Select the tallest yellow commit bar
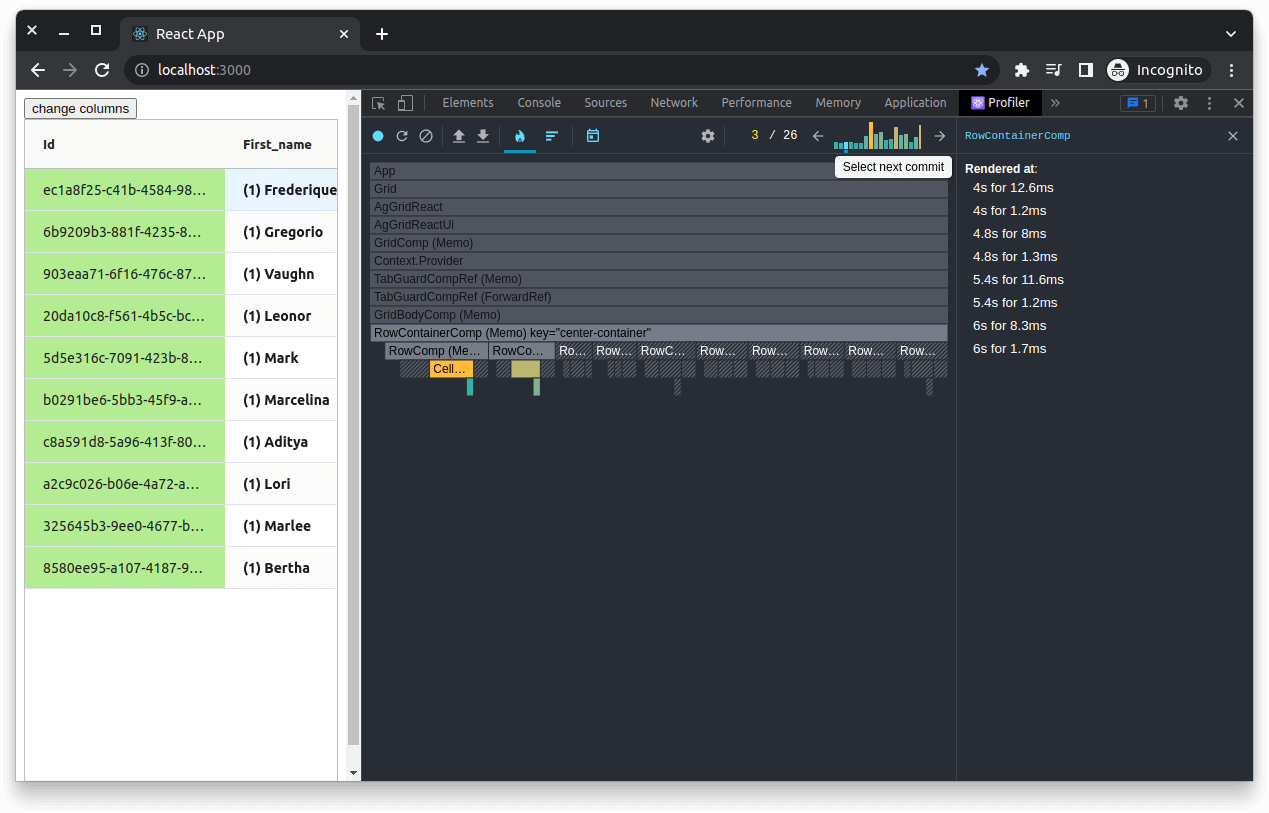This screenshot has height=813, width=1269. [871, 136]
